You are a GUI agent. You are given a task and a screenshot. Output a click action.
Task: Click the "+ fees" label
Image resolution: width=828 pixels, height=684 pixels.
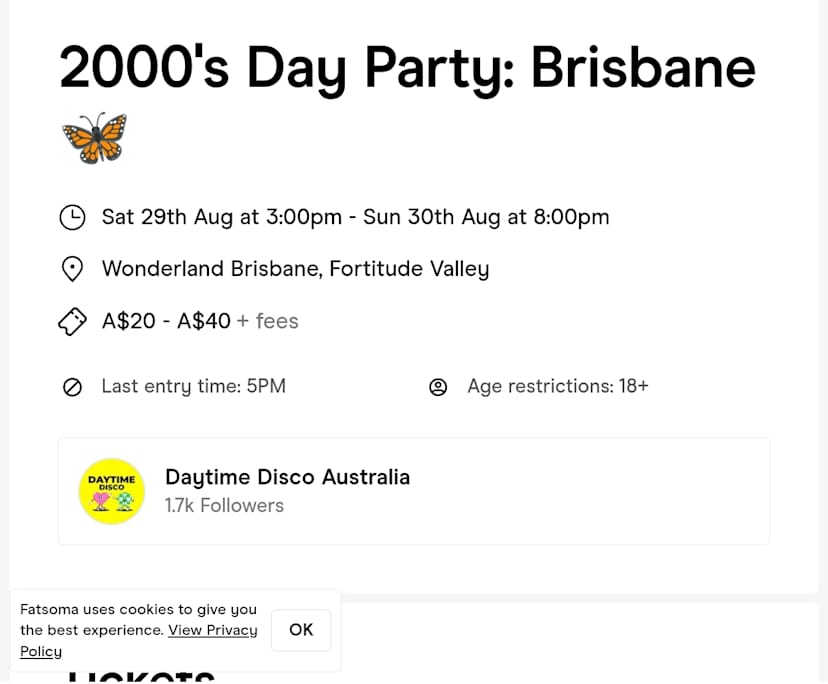point(268,321)
